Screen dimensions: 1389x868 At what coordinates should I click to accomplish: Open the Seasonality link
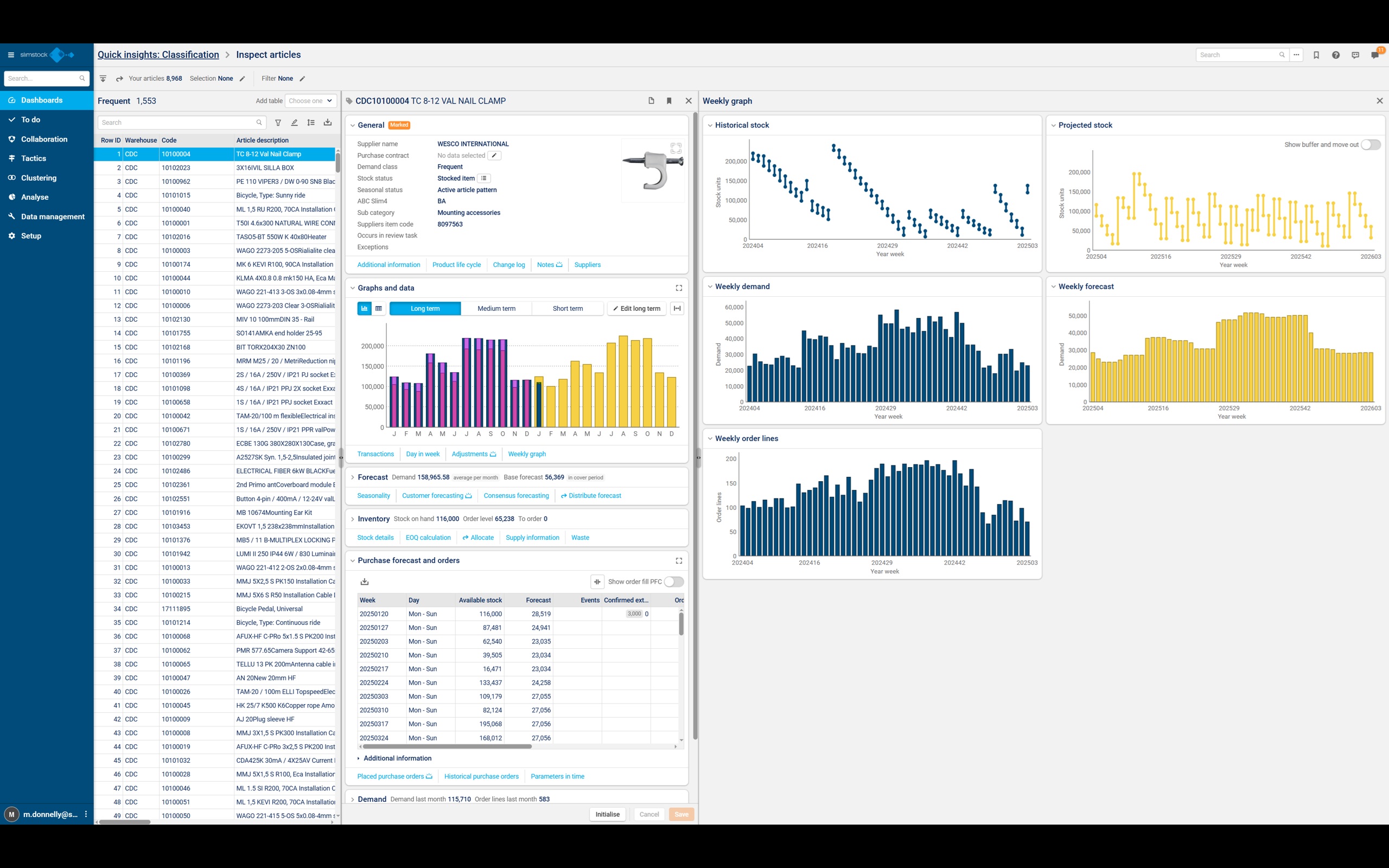pyautogui.click(x=374, y=496)
